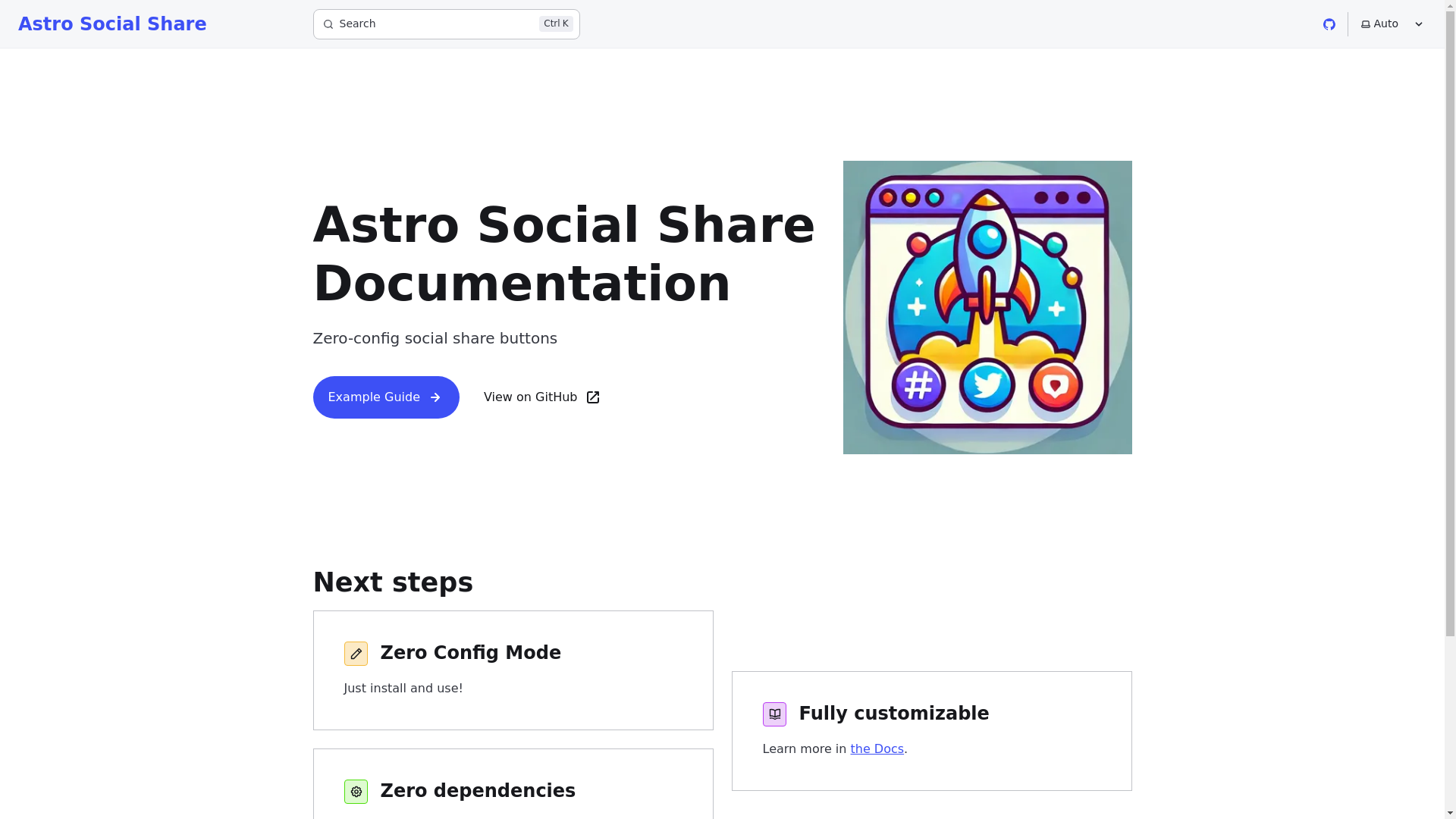Click the Astro Social Share Documentation heading
This screenshot has height=819, width=1456.
tap(564, 254)
